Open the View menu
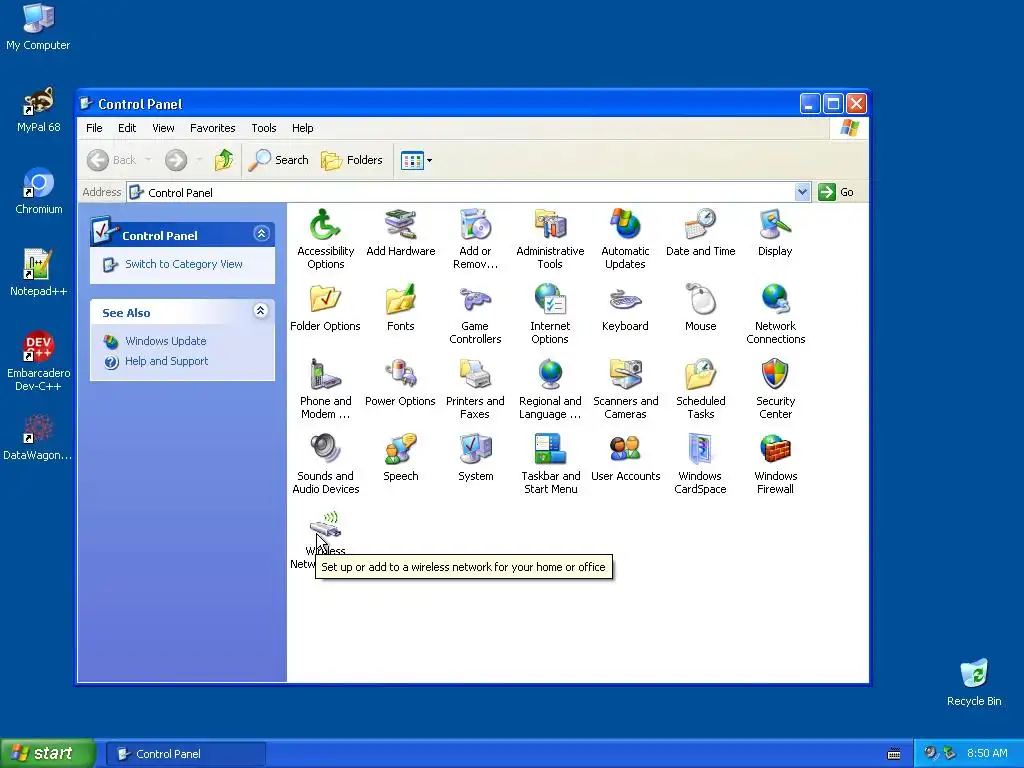The width and height of the screenshot is (1024, 768). pyautogui.click(x=163, y=128)
